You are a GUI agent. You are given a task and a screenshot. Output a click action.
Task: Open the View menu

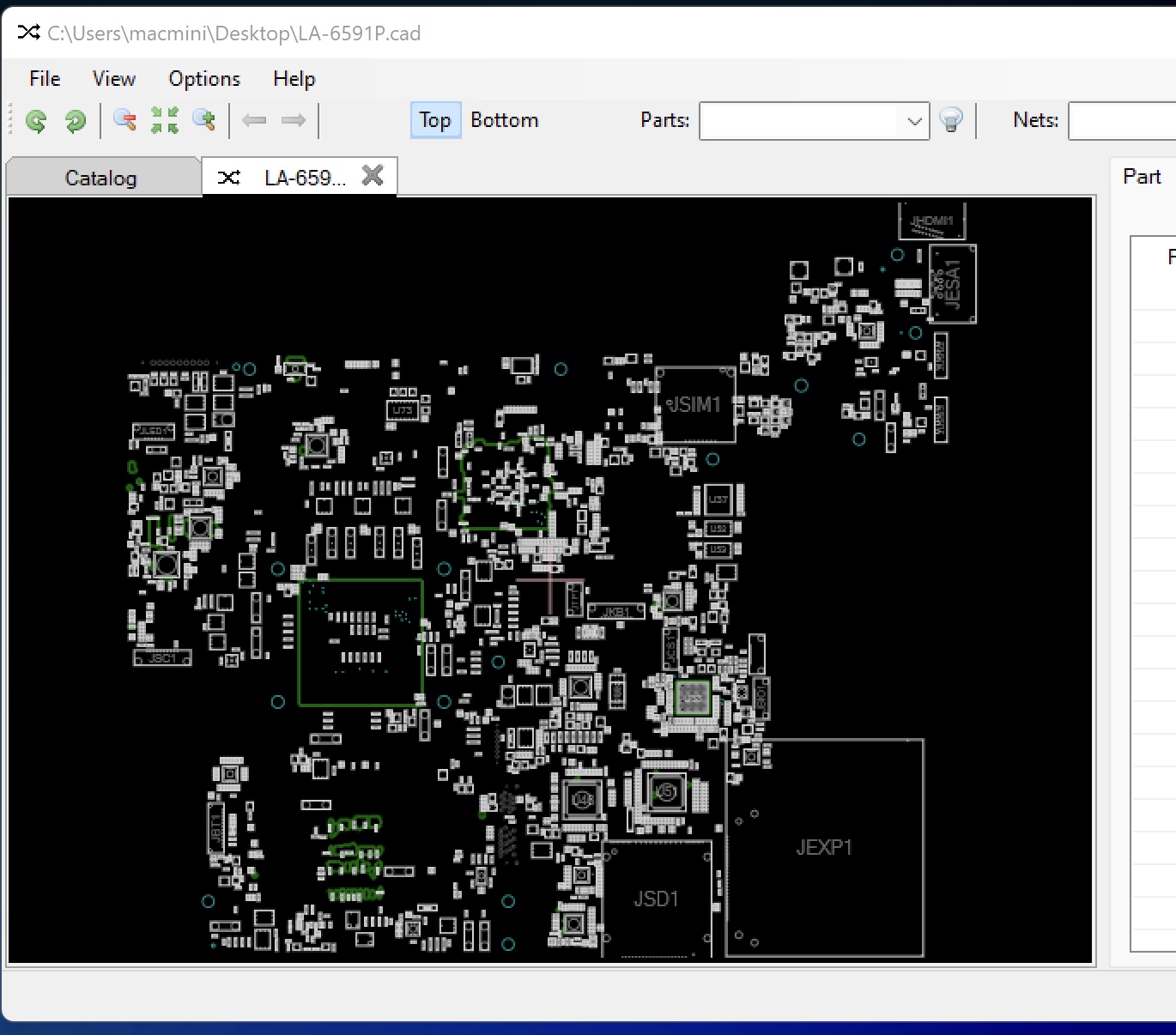114,79
